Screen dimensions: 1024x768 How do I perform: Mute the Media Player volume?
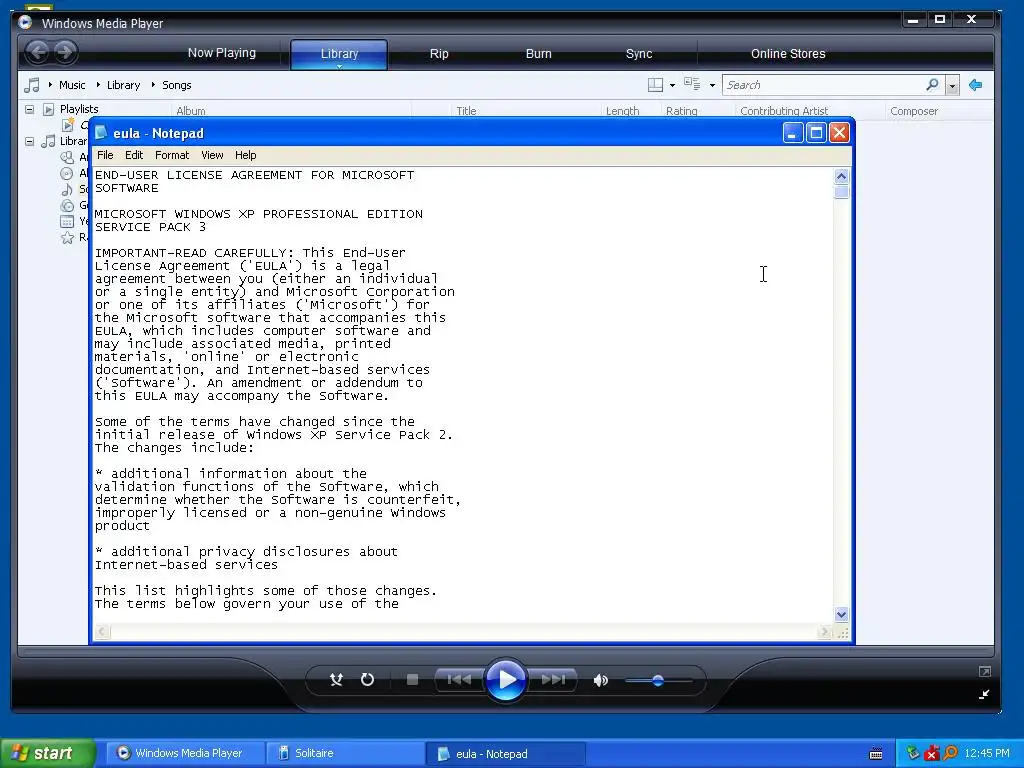tap(600, 680)
